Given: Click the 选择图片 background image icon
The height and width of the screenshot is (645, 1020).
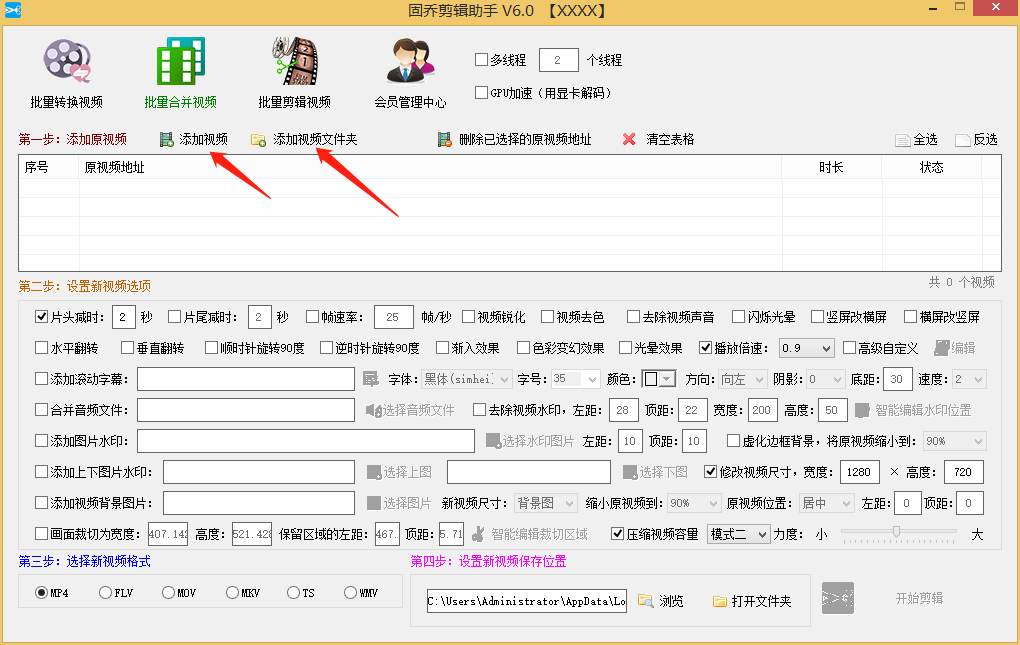Looking at the screenshot, I should tap(374, 503).
